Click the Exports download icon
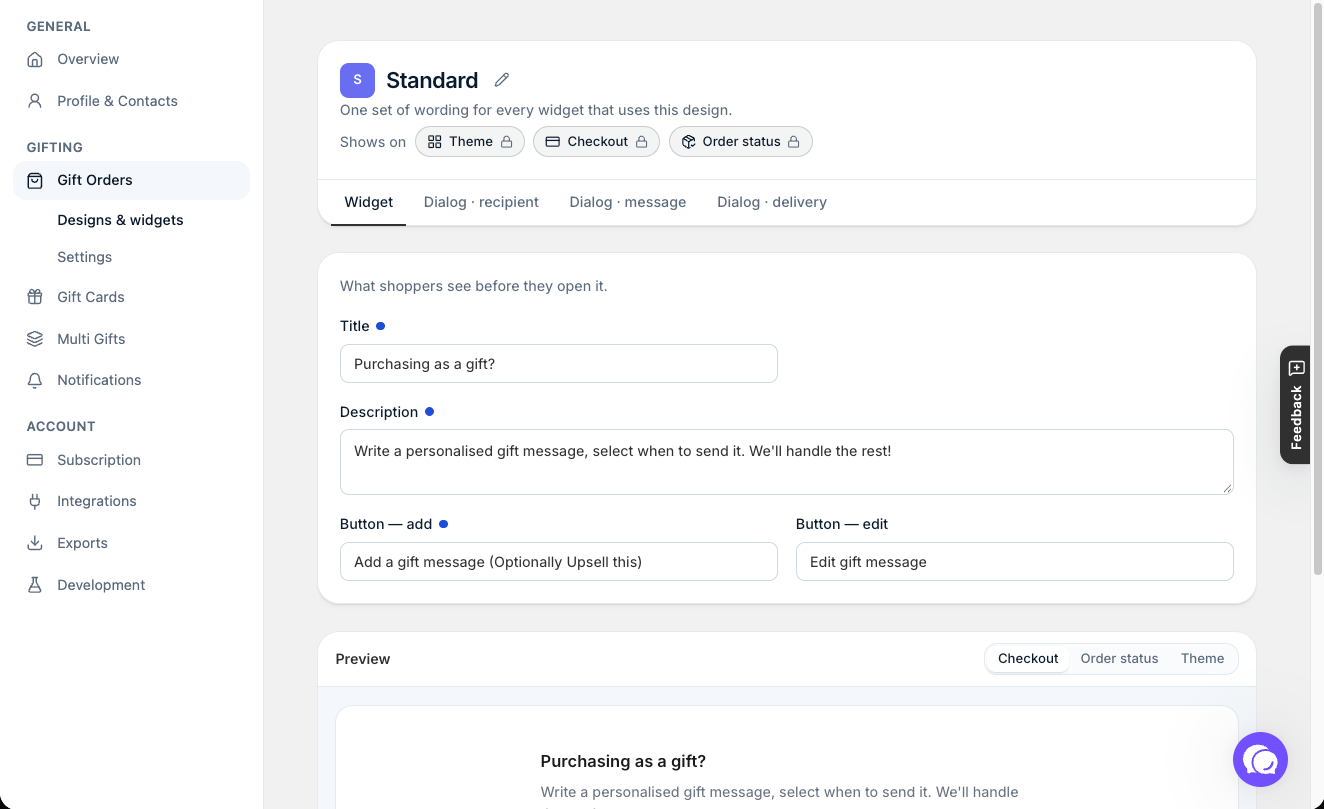The width and height of the screenshot is (1324, 809). pos(35,543)
